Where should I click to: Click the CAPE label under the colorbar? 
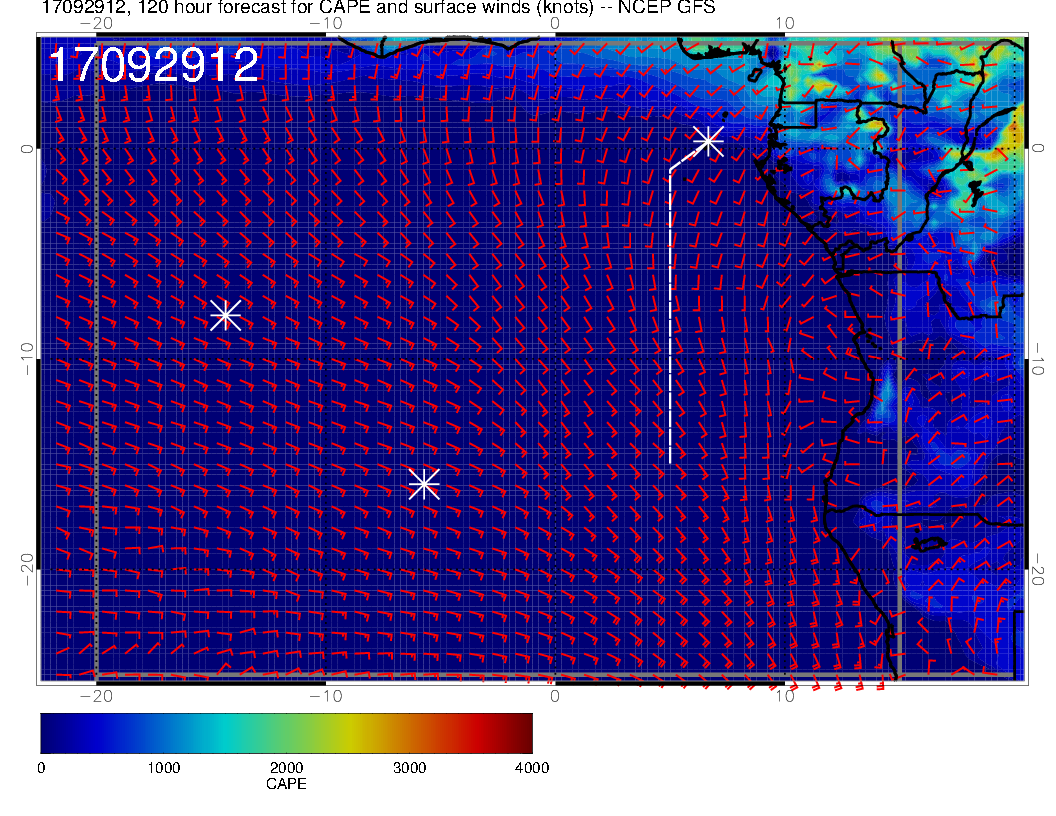tap(286, 785)
